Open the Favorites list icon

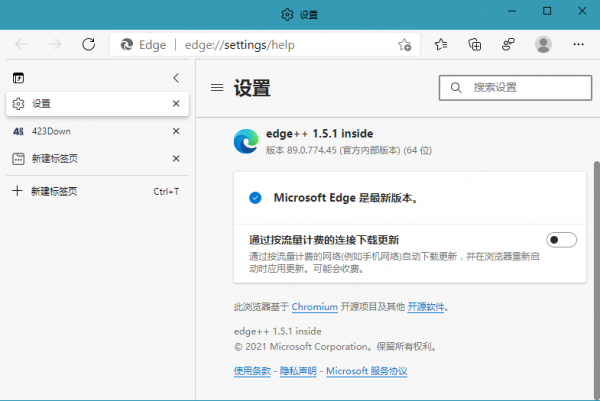point(441,44)
